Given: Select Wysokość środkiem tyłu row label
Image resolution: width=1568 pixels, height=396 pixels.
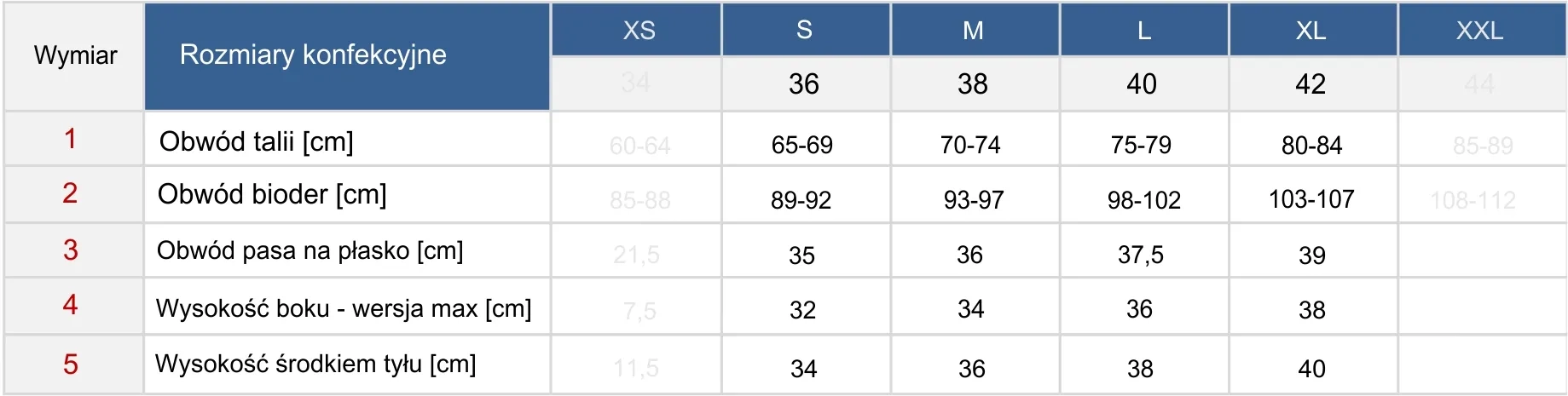Looking at the screenshot, I should pos(315,364).
